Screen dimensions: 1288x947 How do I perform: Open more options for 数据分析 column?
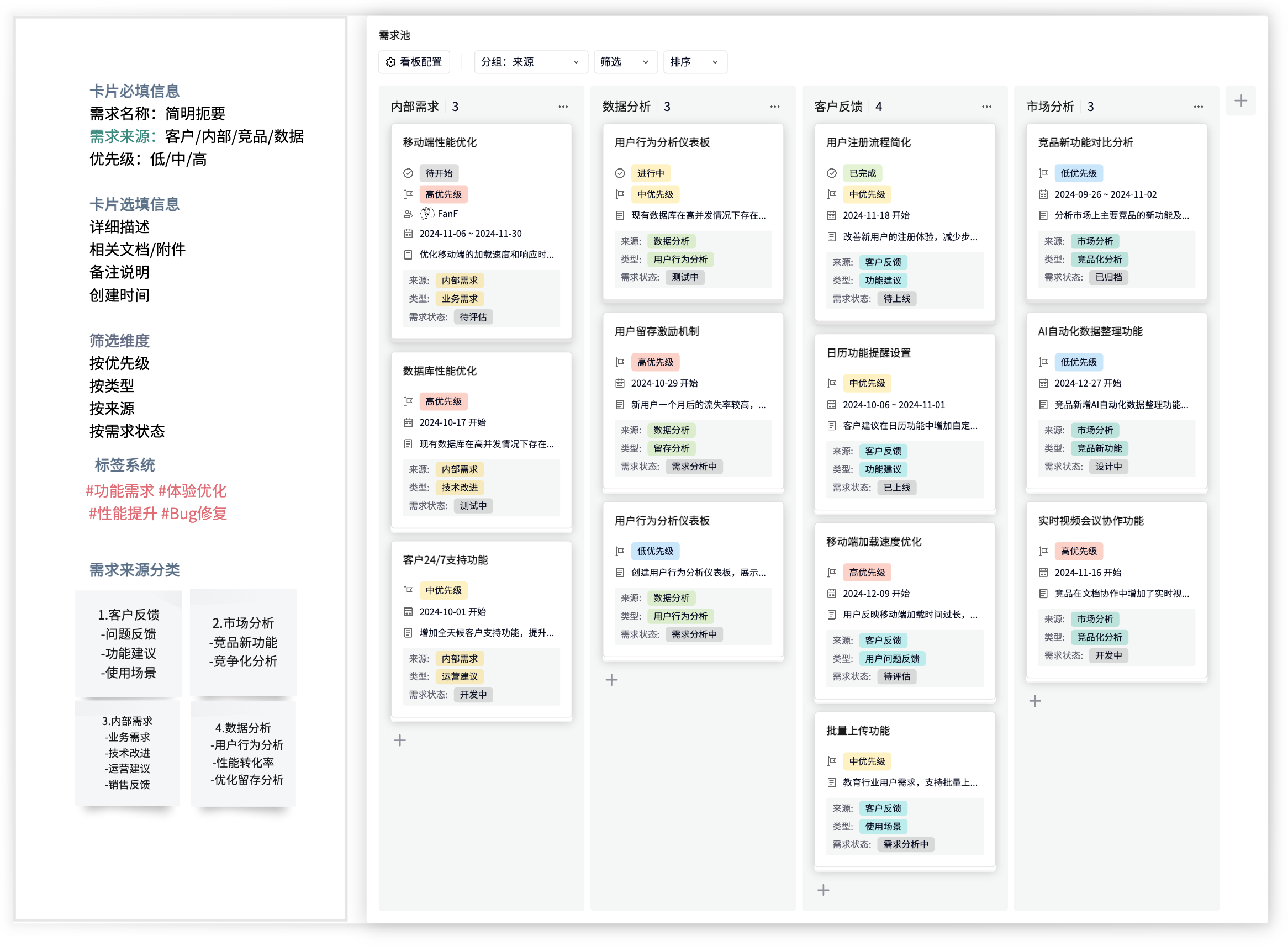pos(774,107)
